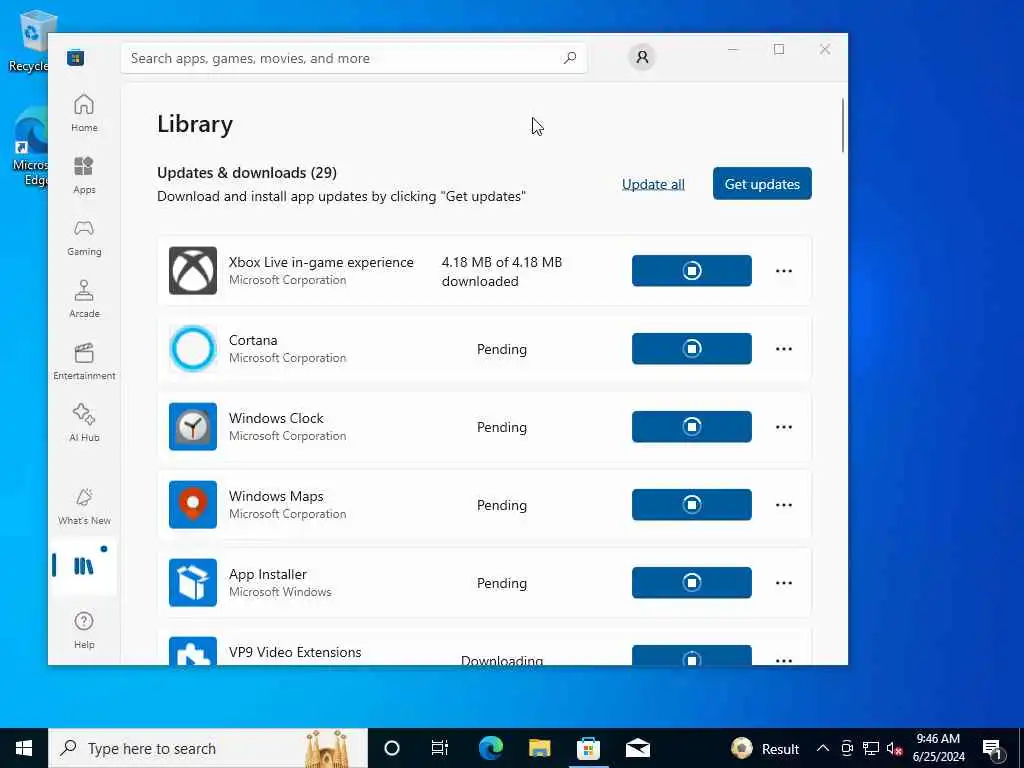Open the AI Hub section
This screenshot has height=768, width=1024.
[x=84, y=423]
